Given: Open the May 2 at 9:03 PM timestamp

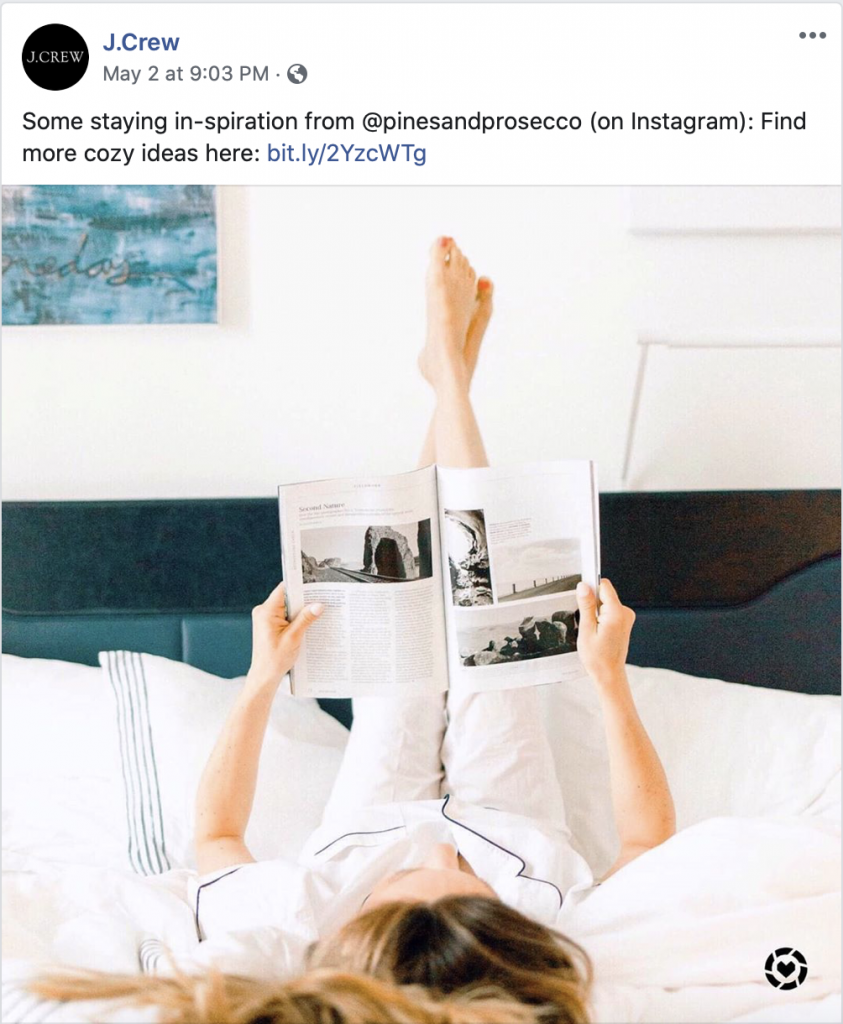Looking at the screenshot, I should click(185, 74).
